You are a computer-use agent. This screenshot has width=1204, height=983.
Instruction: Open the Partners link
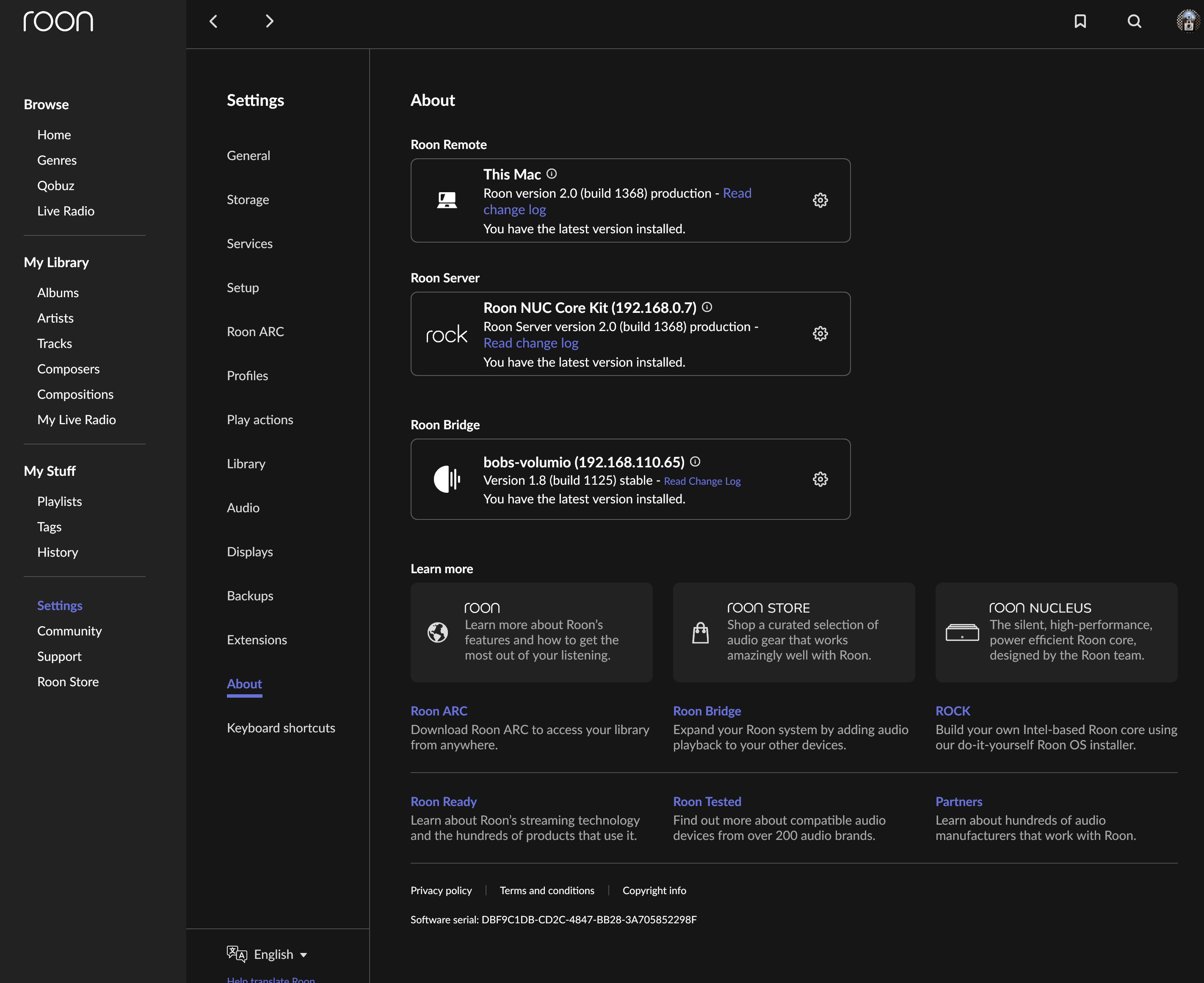point(959,802)
